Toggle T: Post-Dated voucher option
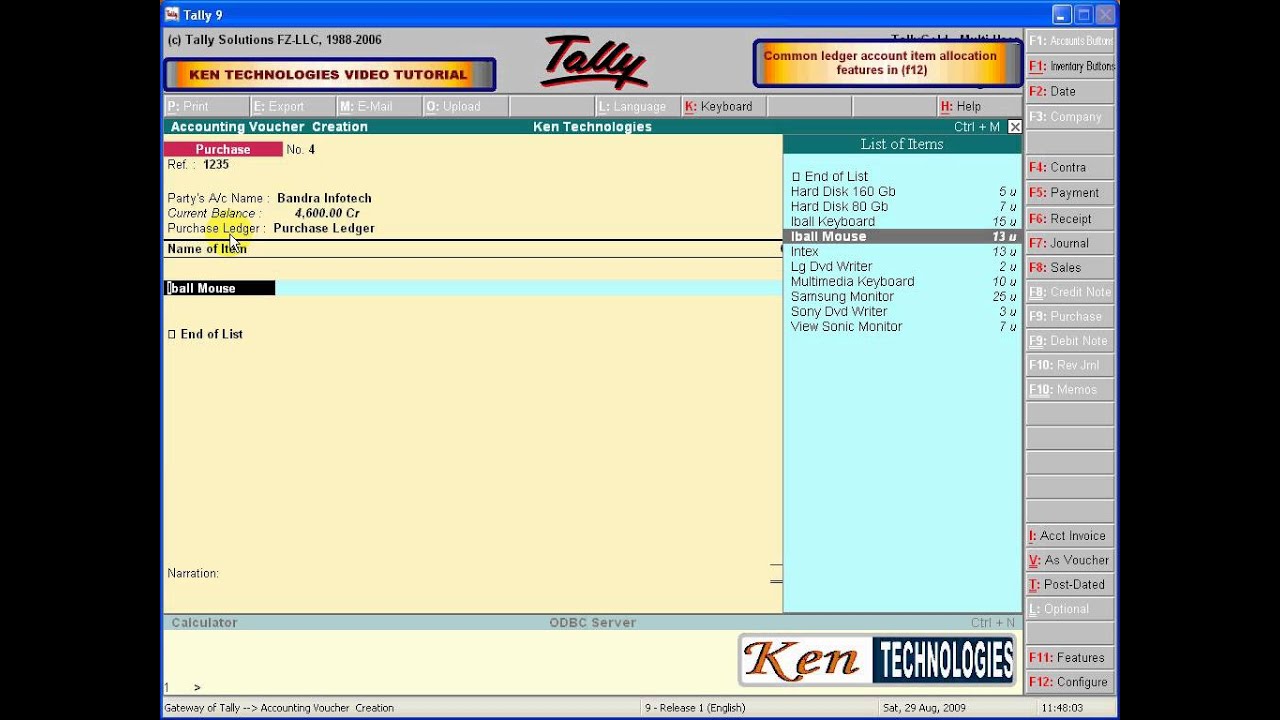This screenshot has height=720, width=1280. (x=1070, y=585)
